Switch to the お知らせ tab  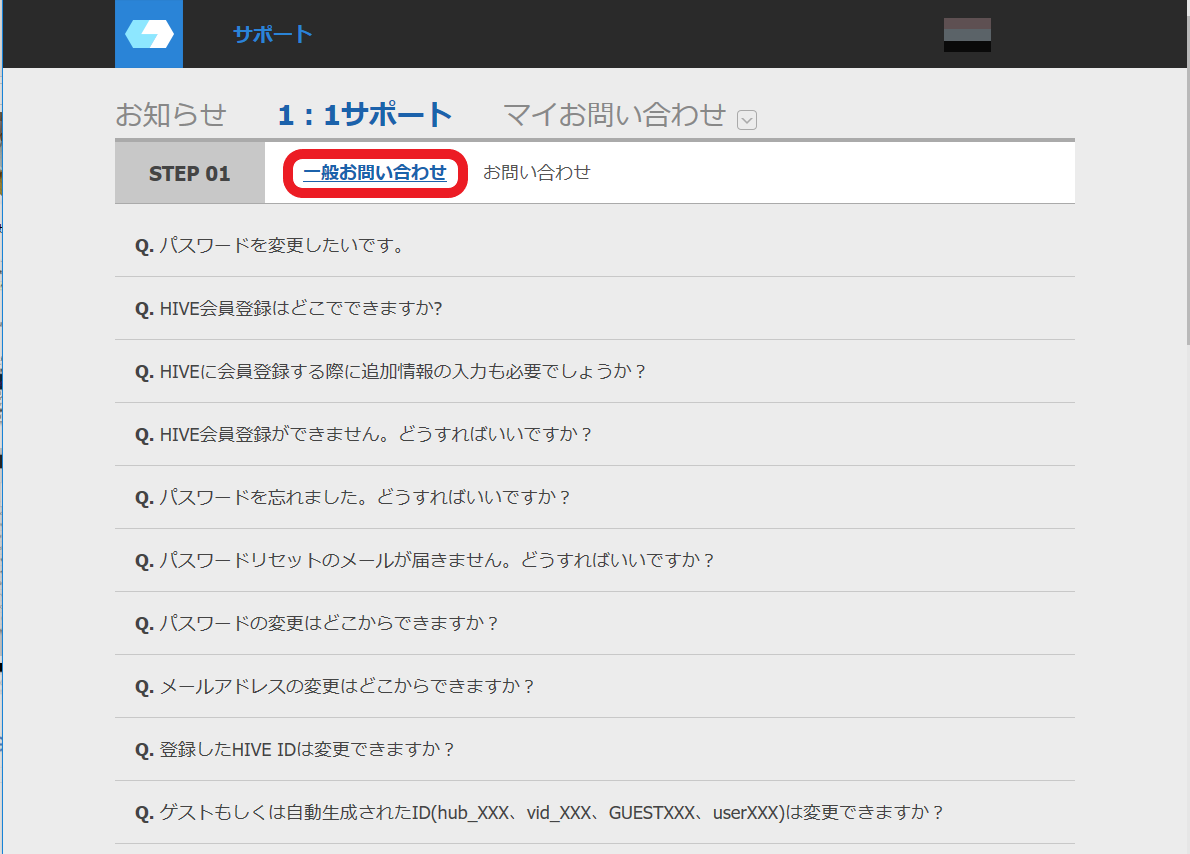172,114
